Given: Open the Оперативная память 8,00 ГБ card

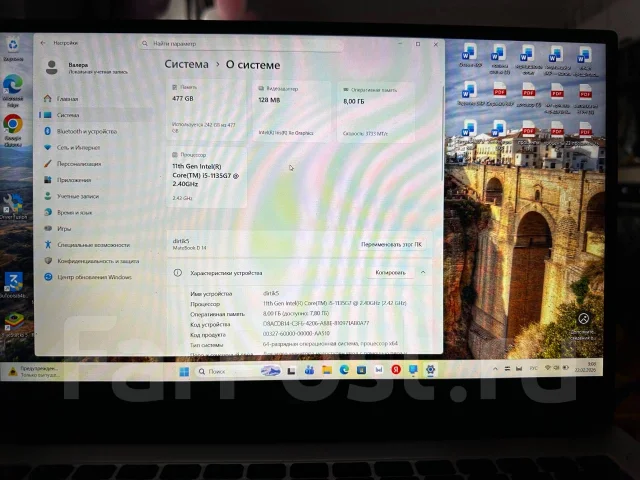Looking at the screenshot, I should [x=376, y=113].
